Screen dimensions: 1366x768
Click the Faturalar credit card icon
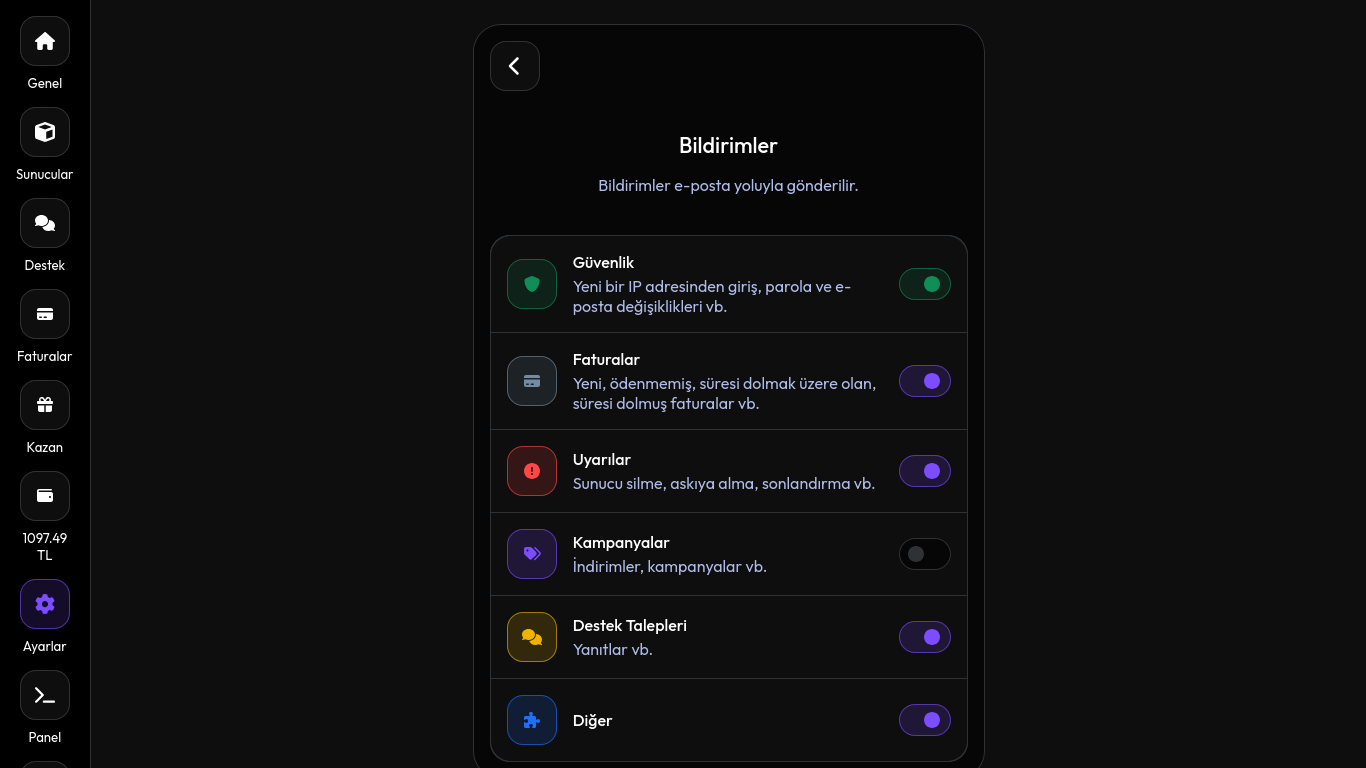tap(44, 314)
